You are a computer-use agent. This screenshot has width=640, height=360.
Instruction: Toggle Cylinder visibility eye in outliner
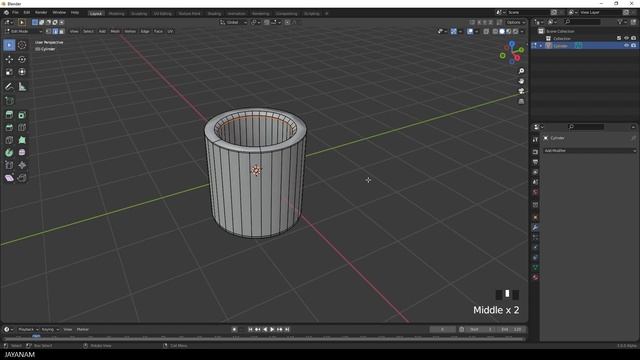point(627,46)
